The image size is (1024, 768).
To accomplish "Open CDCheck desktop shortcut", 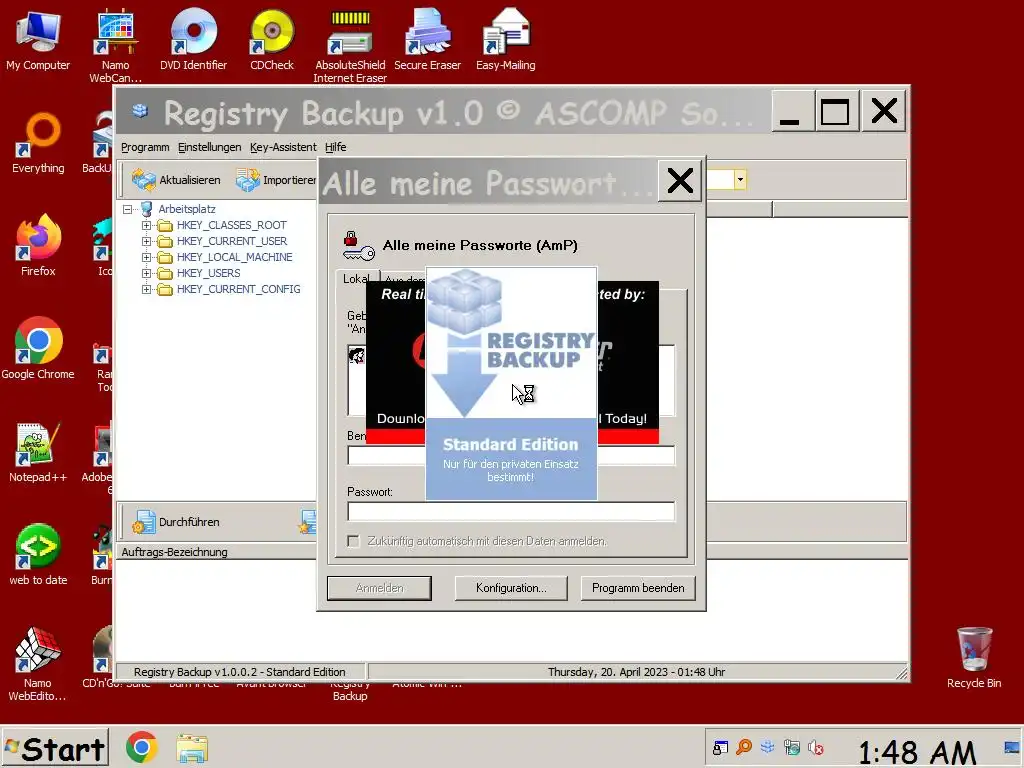I will point(272,39).
